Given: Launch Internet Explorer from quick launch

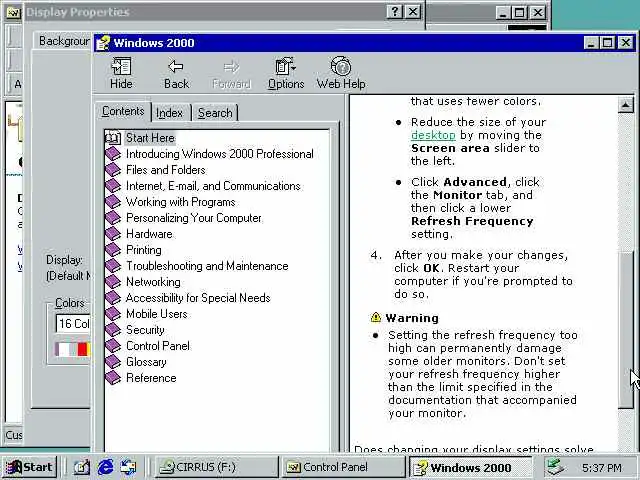Looking at the screenshot, I should click(105, 467).
